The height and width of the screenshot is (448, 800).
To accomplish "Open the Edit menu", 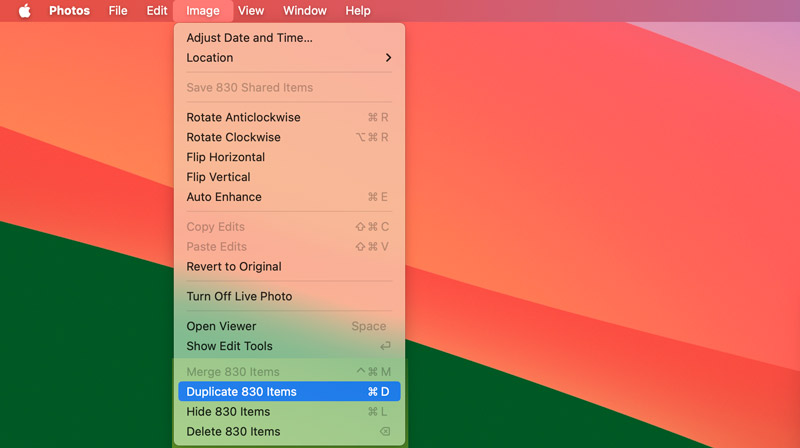I will tap(157, 11).
